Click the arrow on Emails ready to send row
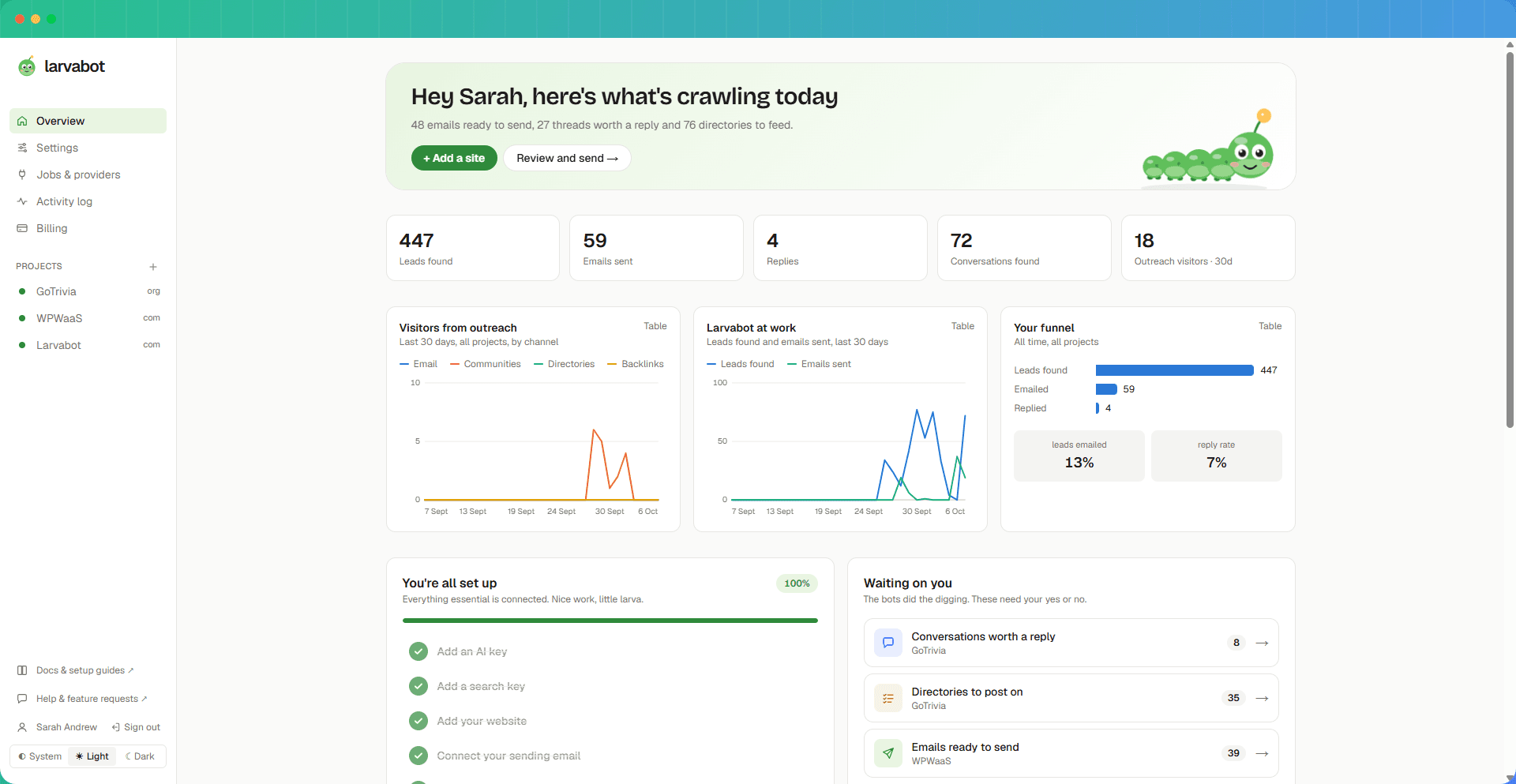 pos(1262,753)
